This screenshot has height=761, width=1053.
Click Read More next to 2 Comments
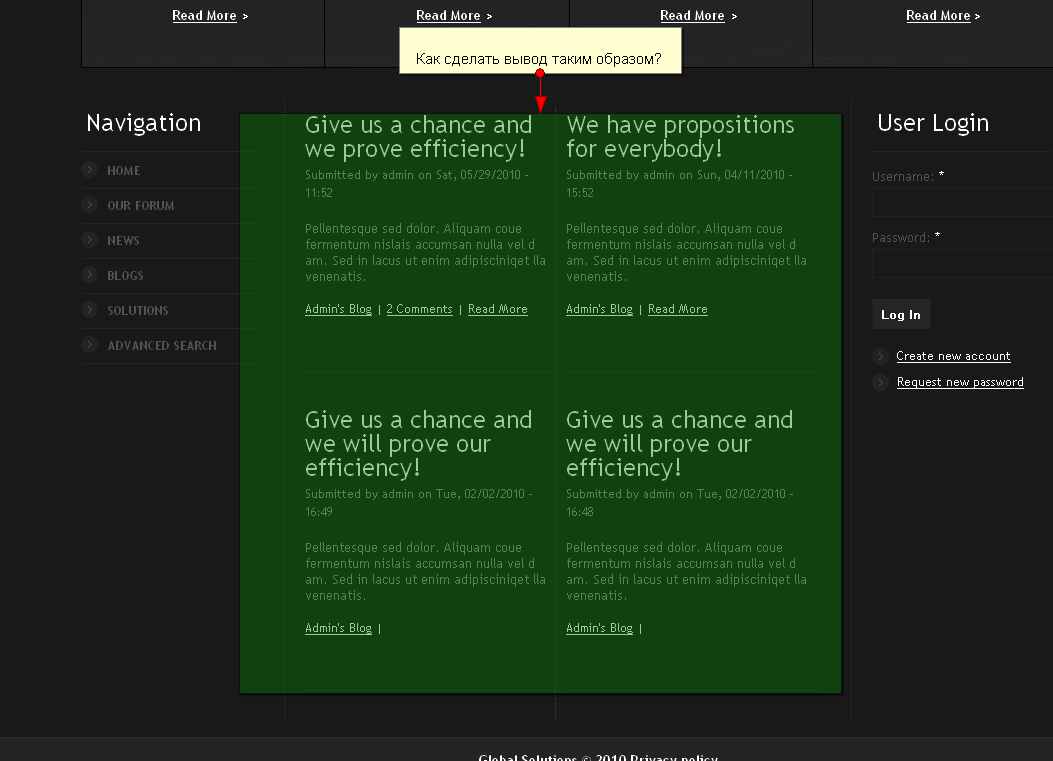[x=497, y=309]
